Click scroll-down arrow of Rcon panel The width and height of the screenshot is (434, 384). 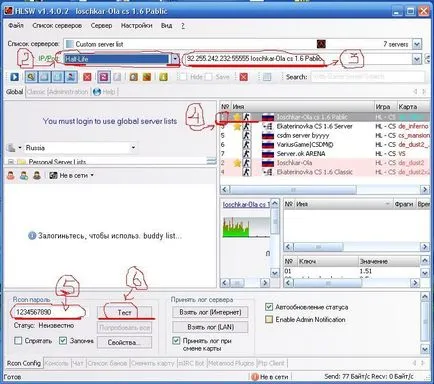click(x=425, y=349)
